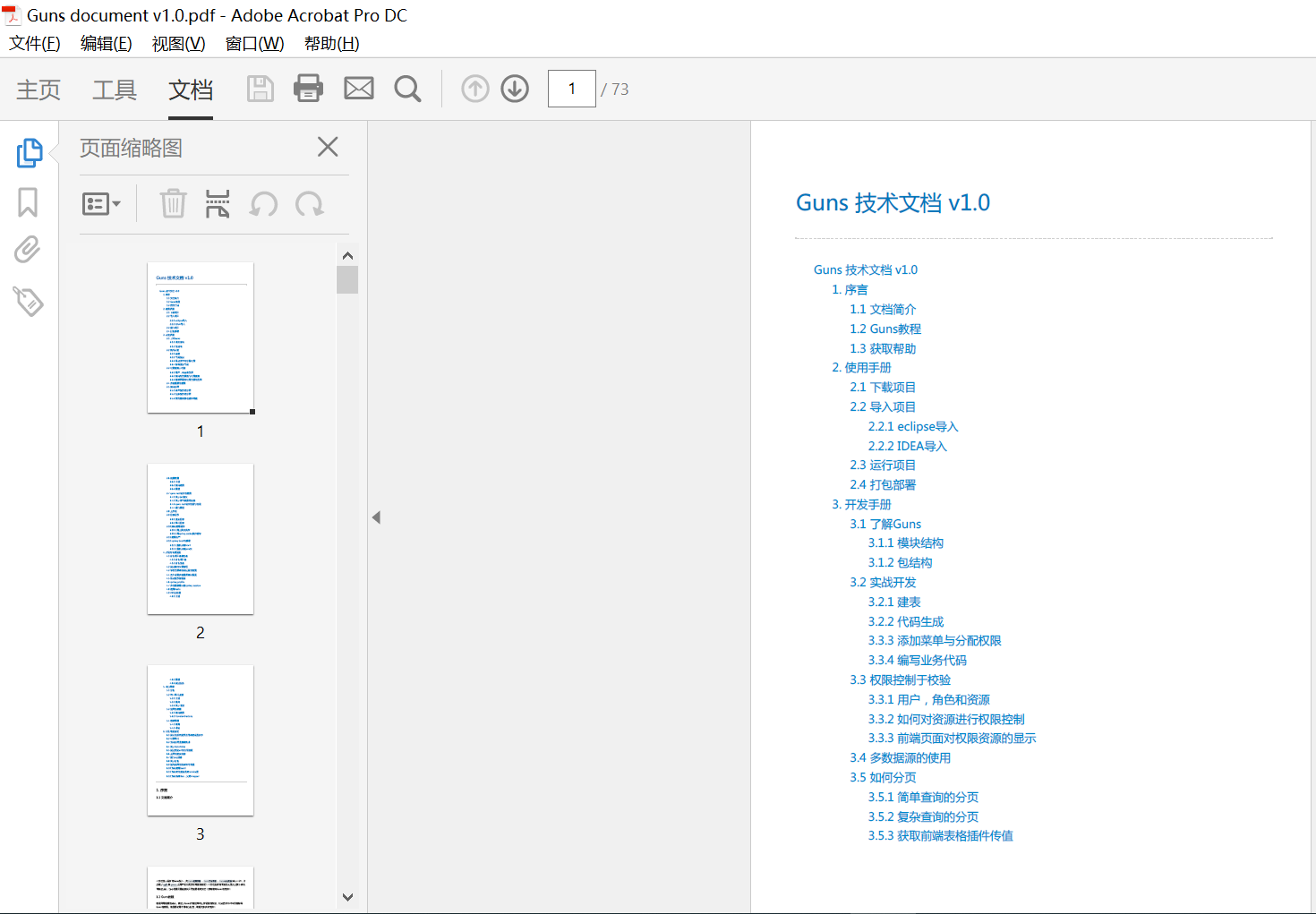Follow the 3. 开发手册 link
The height and width of the screenshot is (914, 1316).
click(861, 504)
